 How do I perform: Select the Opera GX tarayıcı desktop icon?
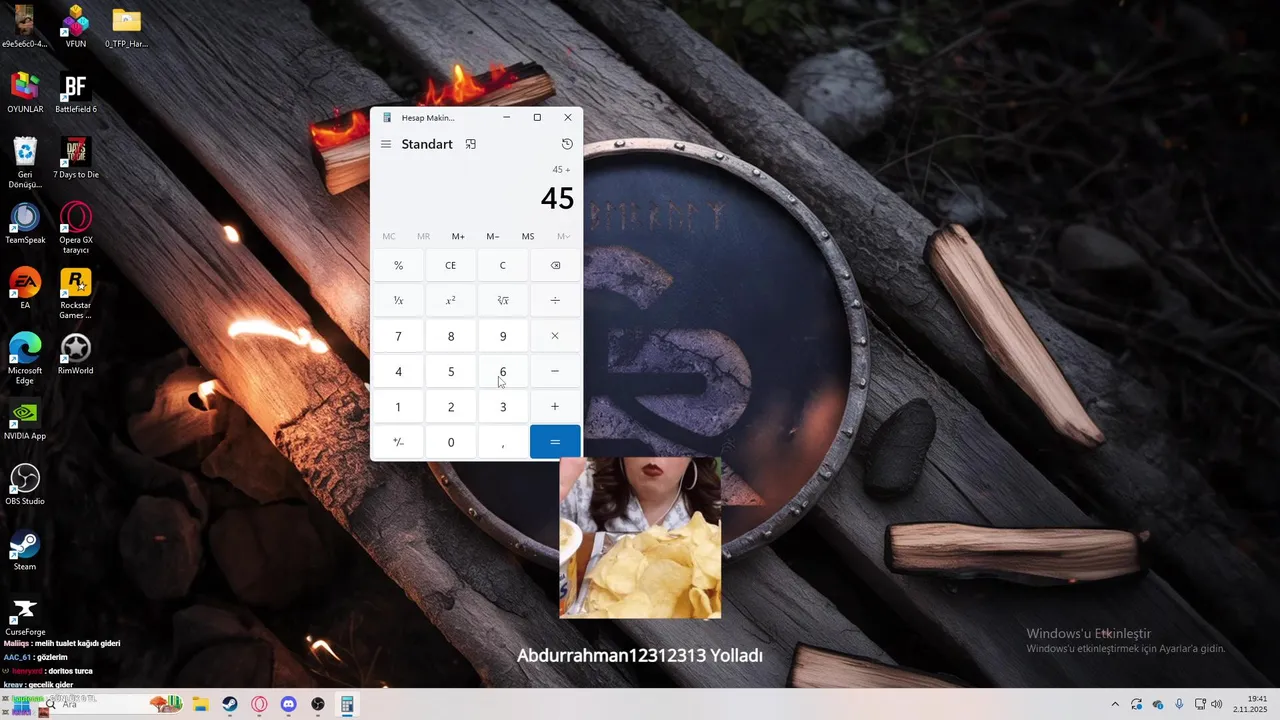point(75,228)
